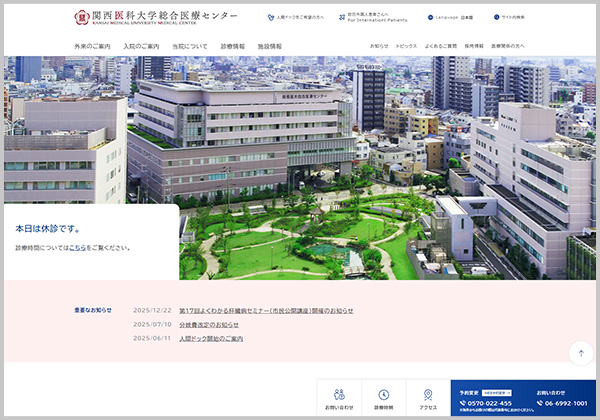Open the 分娩費改定のお知らせ notice

[x=209, y=324]
